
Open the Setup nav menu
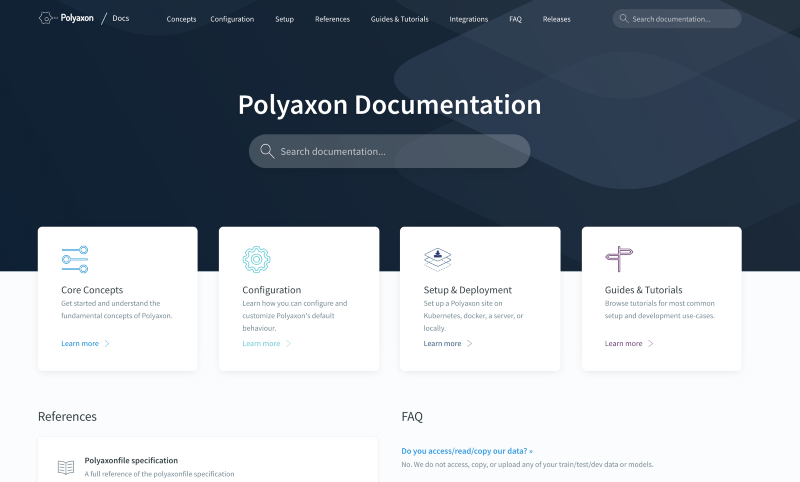[x=284, y=19]
